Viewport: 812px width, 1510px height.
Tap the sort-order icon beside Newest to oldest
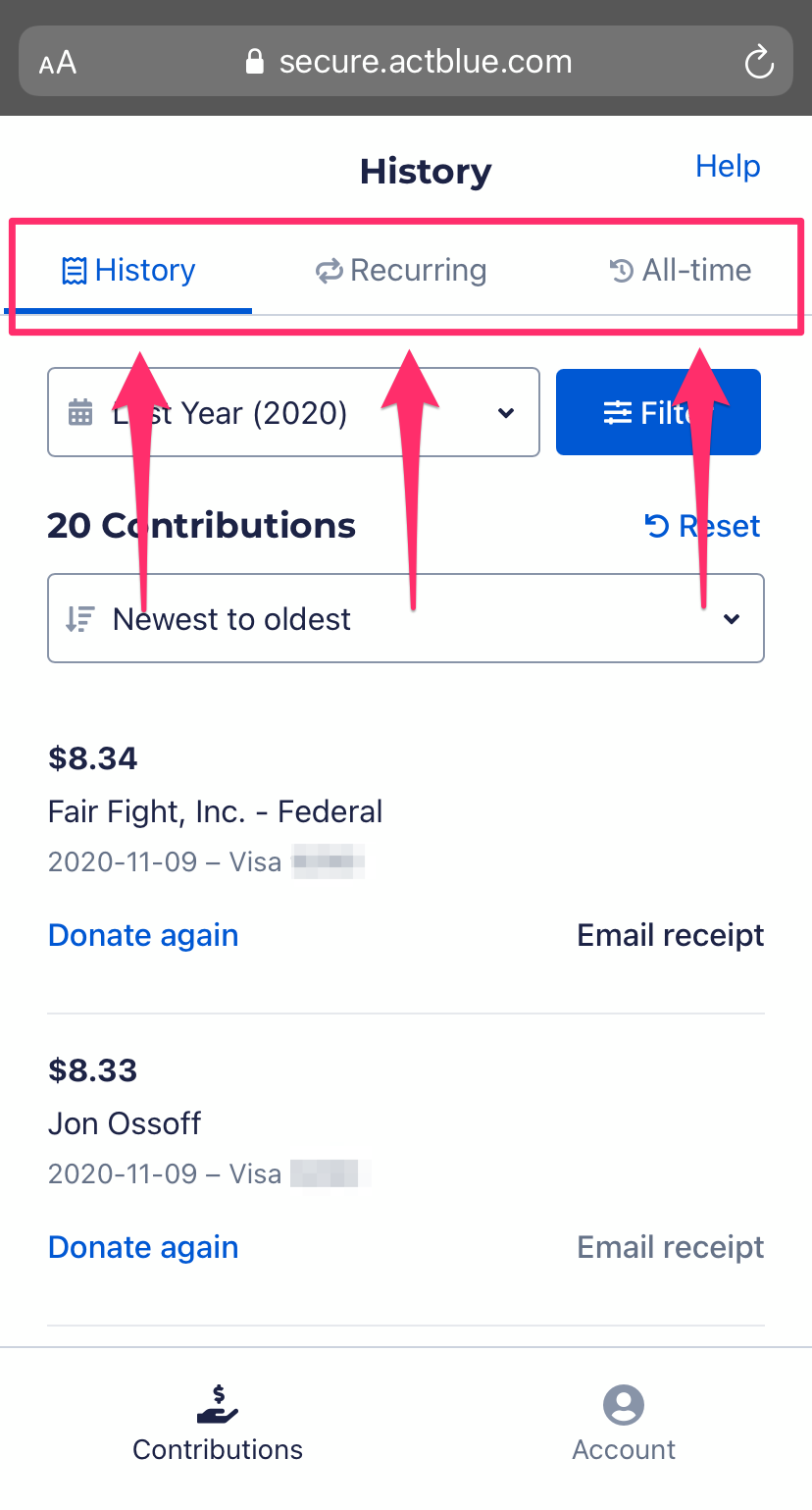coord(79,619)
